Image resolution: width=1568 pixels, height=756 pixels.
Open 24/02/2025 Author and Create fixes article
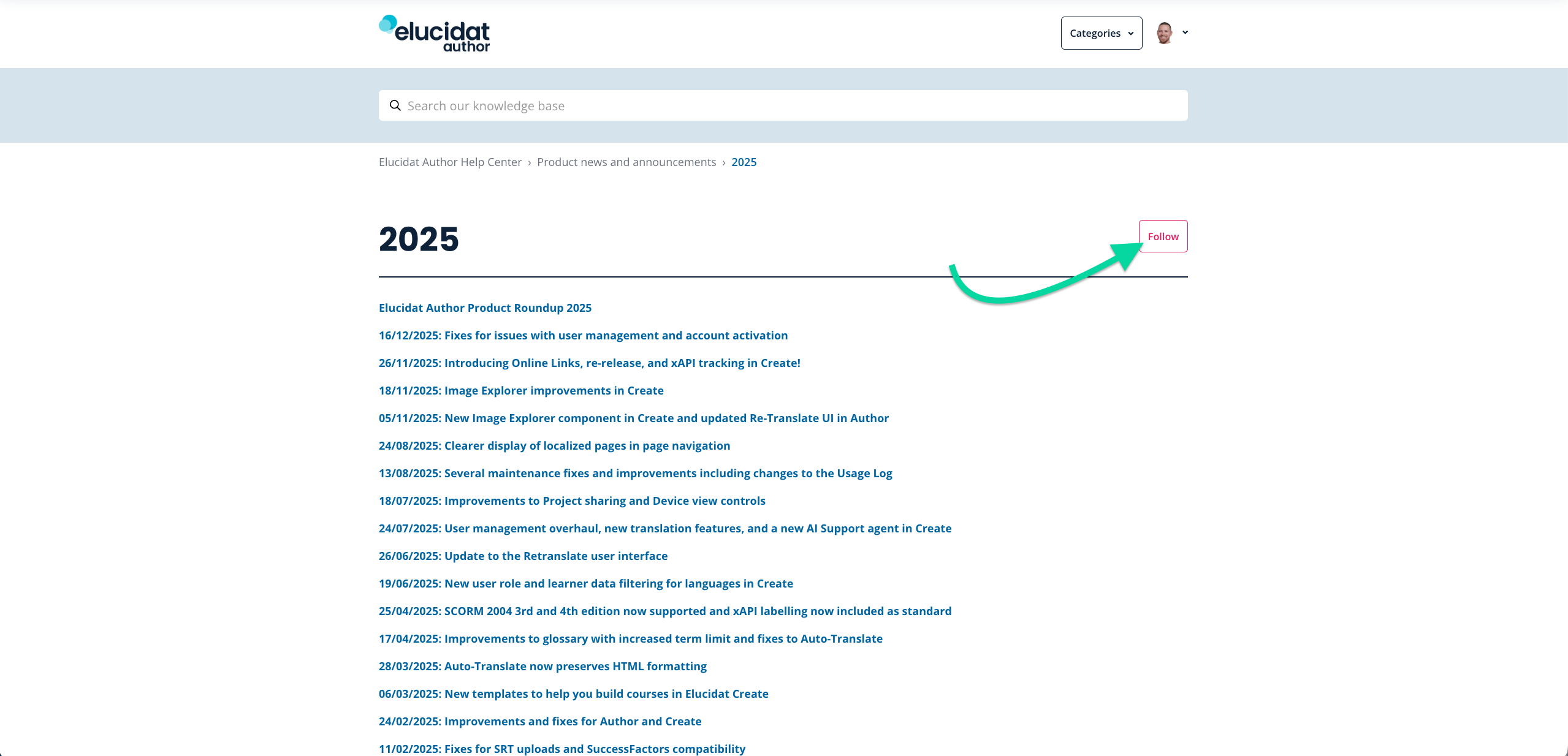[540, 721]
